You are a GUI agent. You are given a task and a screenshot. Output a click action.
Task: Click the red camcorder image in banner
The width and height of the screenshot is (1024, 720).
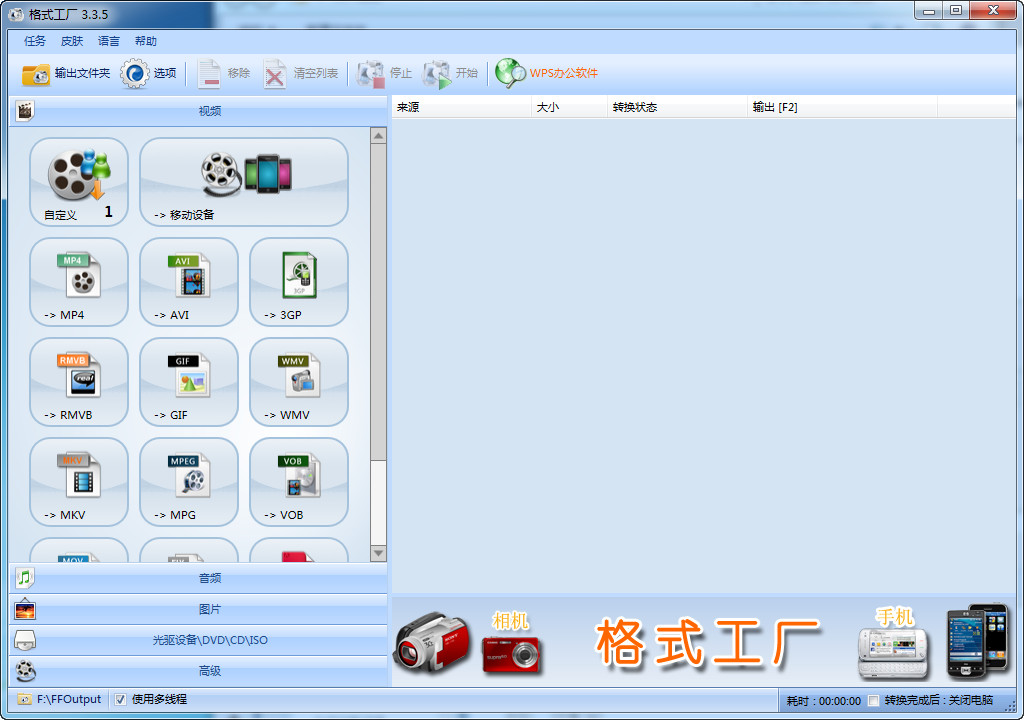coord(432,644)
